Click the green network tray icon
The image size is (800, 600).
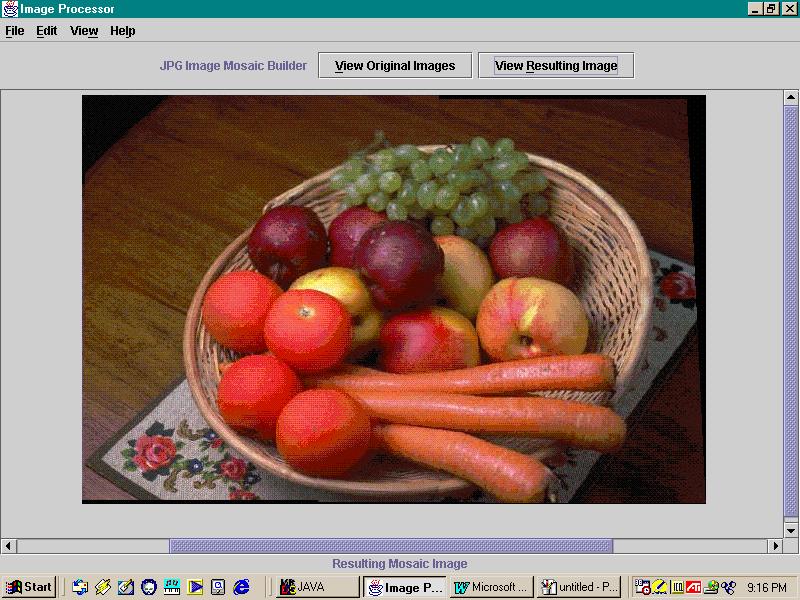pyautogui.click(x=711, y=587)
